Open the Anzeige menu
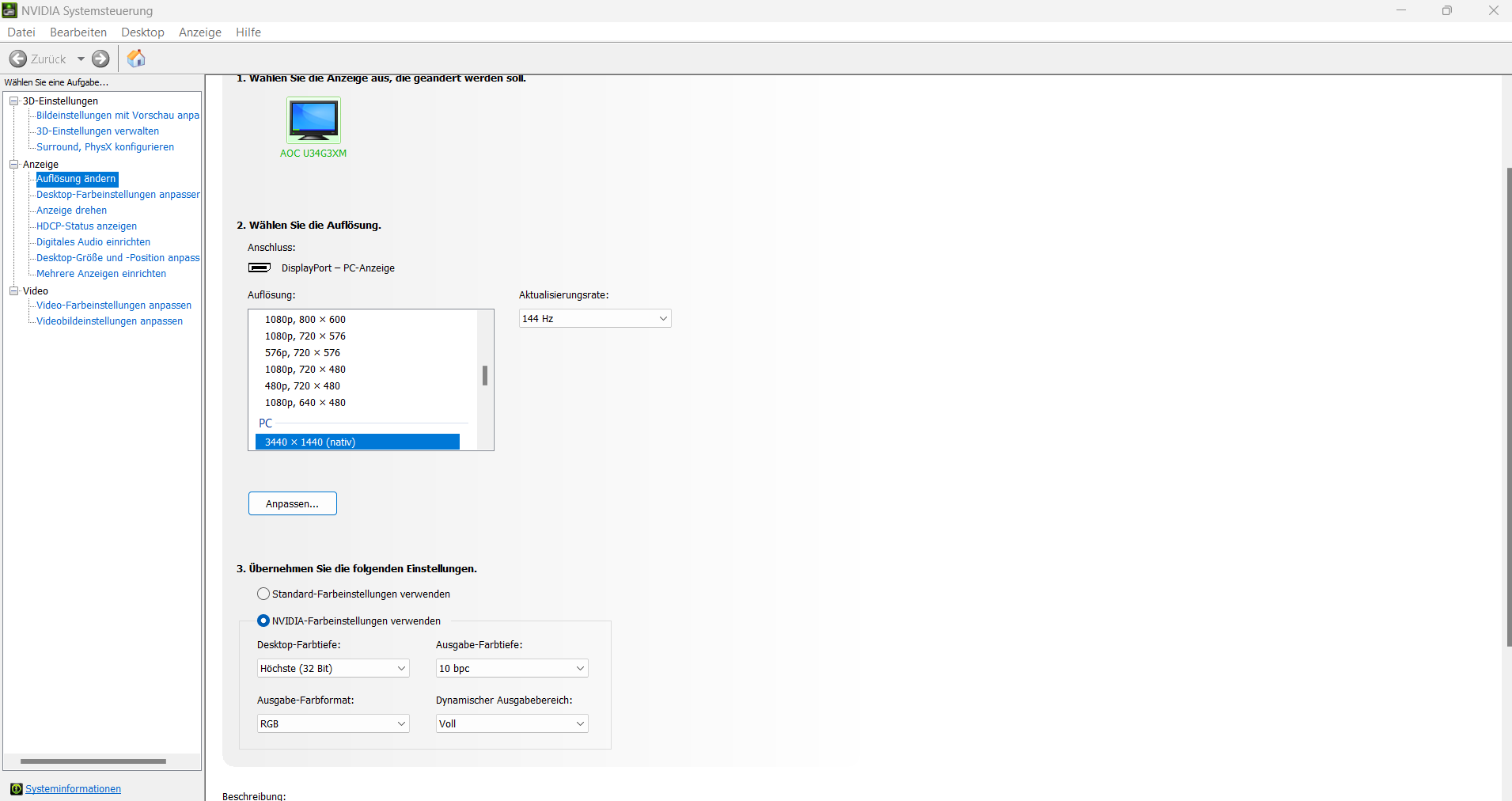The width and height of the screenshot is (1512, 801). tap(200, 32)
